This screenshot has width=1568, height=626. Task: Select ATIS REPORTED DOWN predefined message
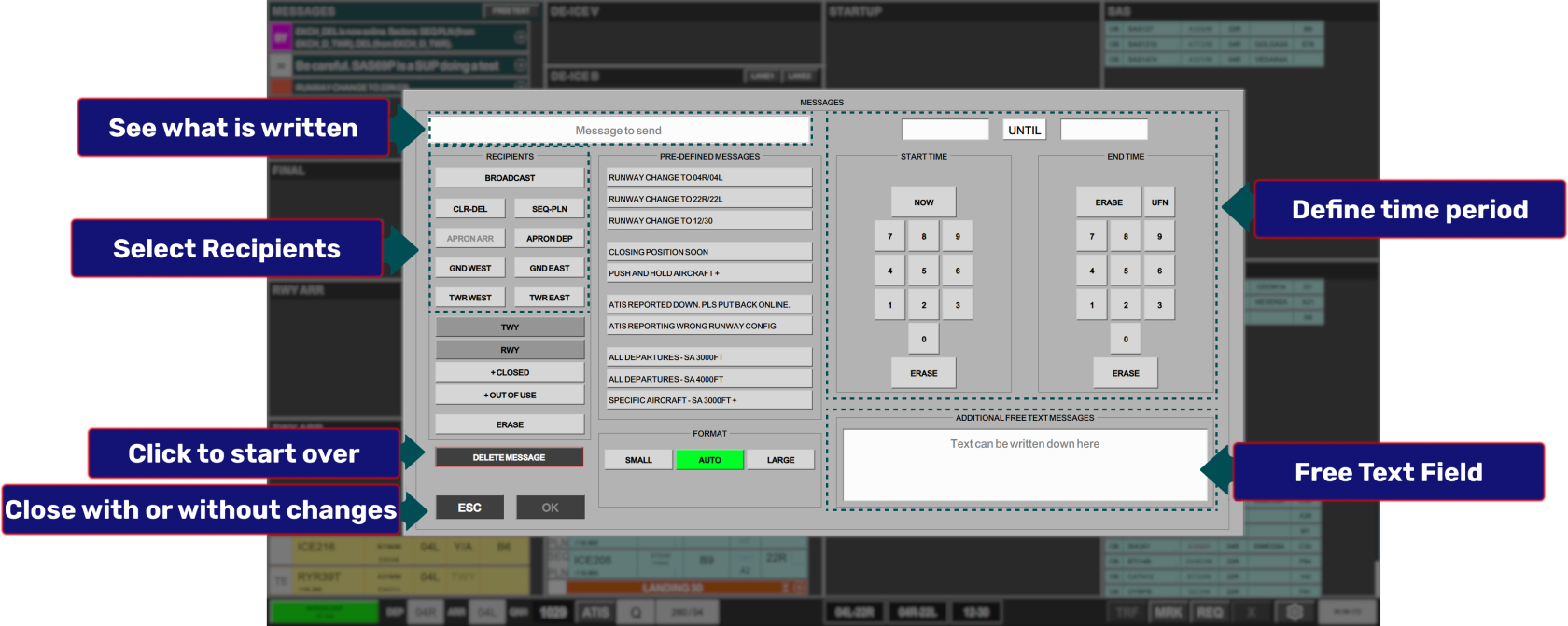709,304
